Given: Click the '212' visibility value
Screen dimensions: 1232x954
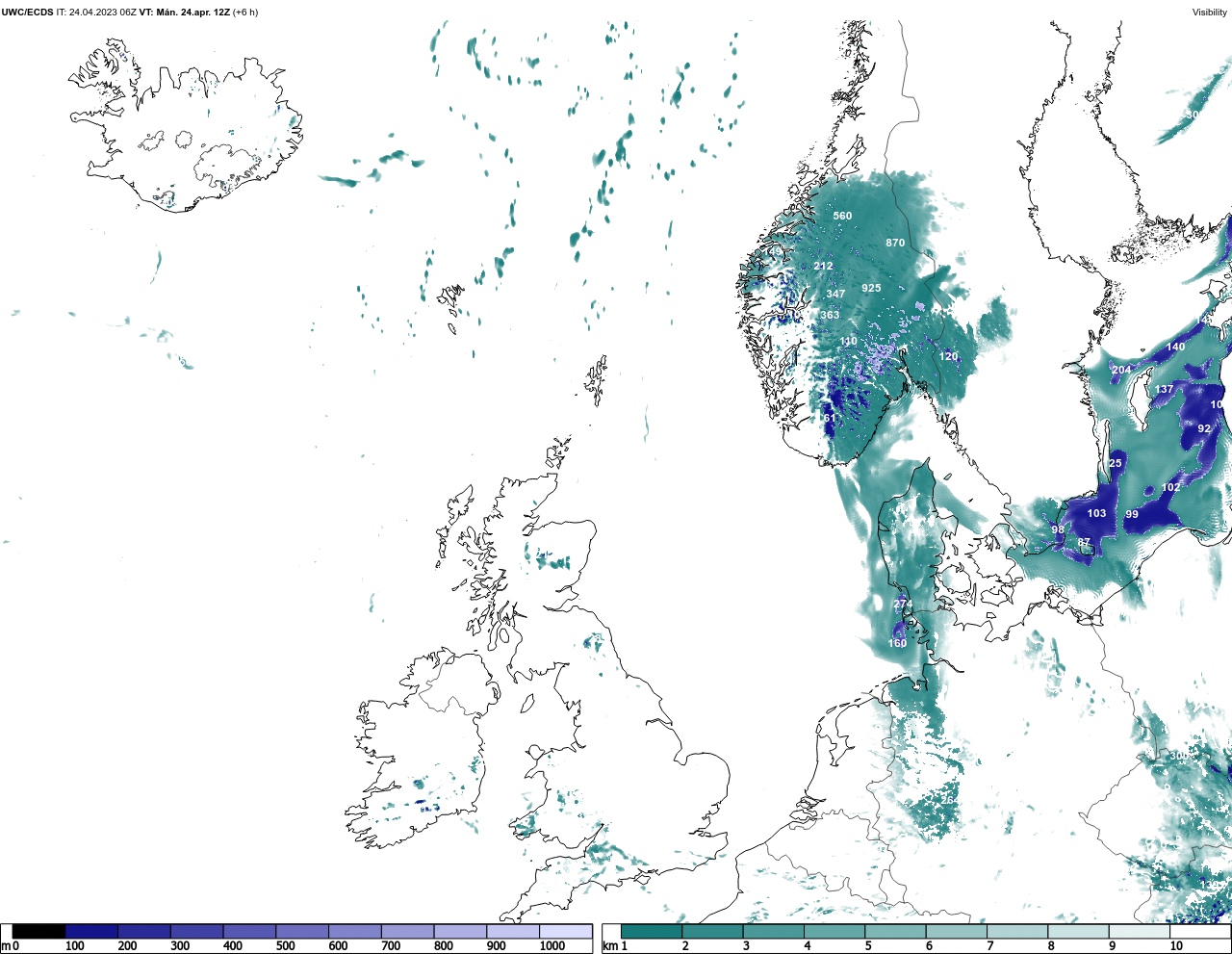Looking at the screenshot, I should [823, 266].
